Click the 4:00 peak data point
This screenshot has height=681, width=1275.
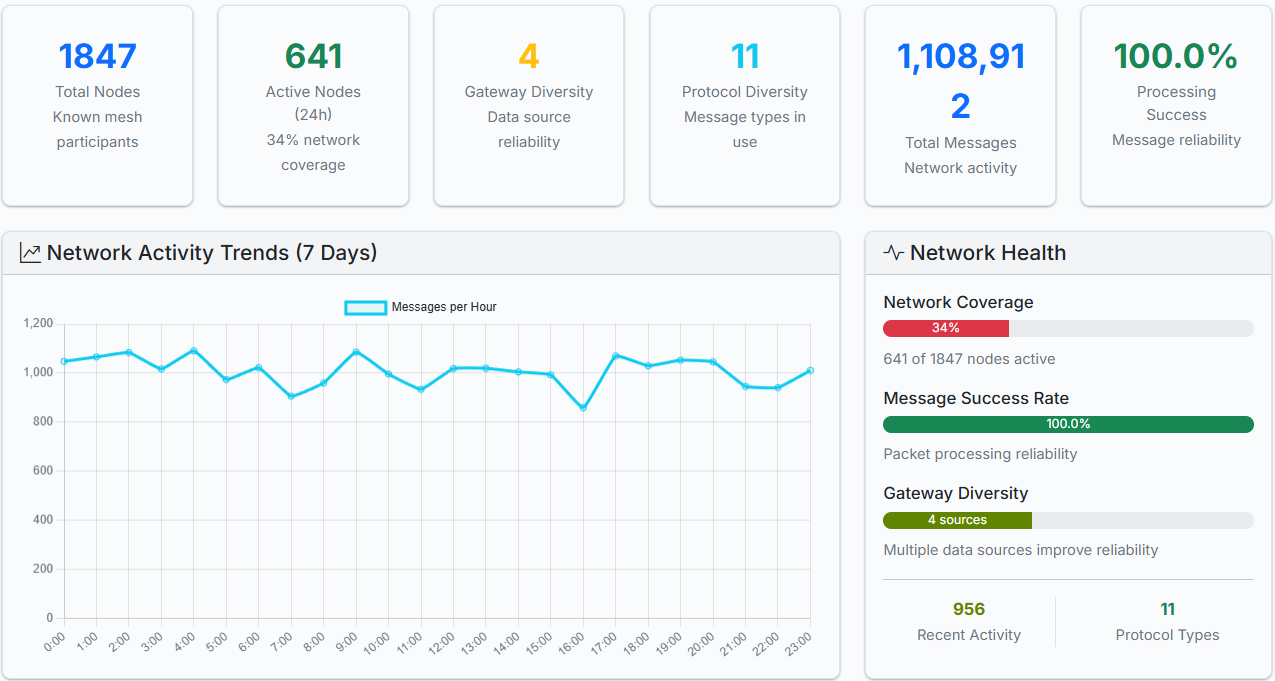[x=193, y=350]
